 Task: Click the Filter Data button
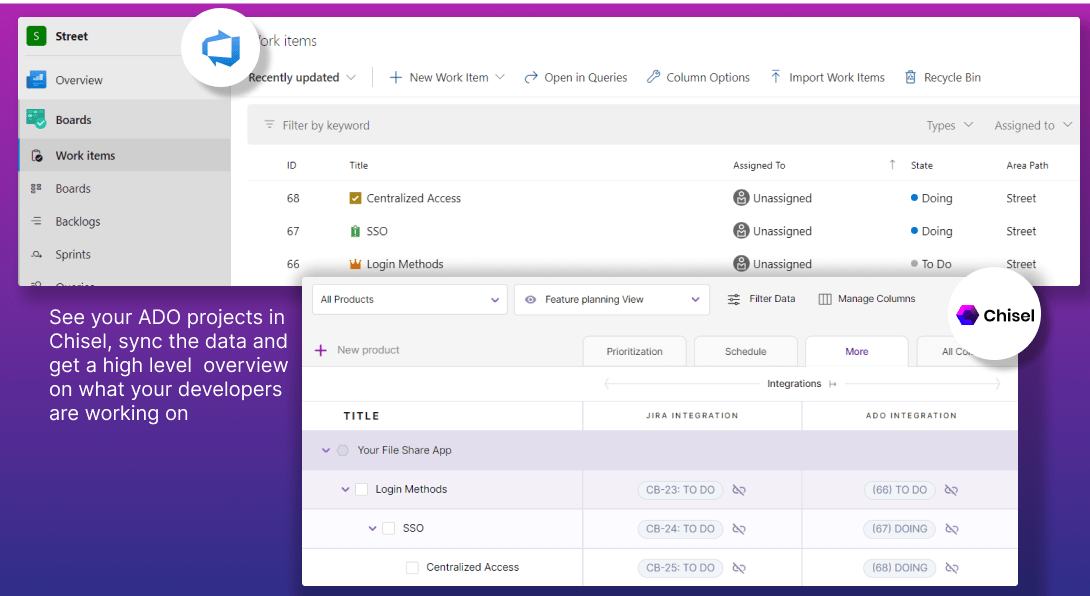[761, 299]
